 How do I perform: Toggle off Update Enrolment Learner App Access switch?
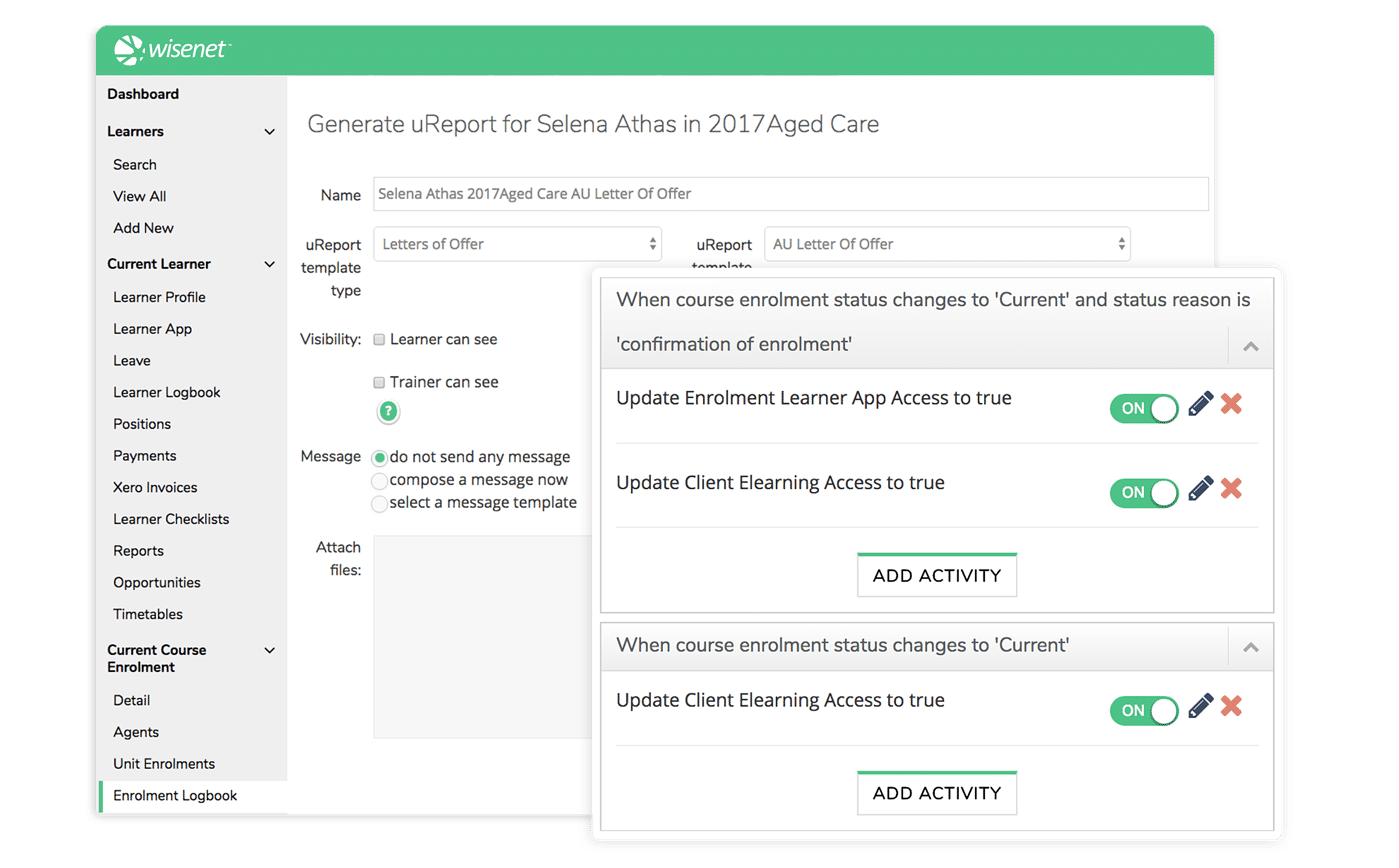[x=1144, y=408]
